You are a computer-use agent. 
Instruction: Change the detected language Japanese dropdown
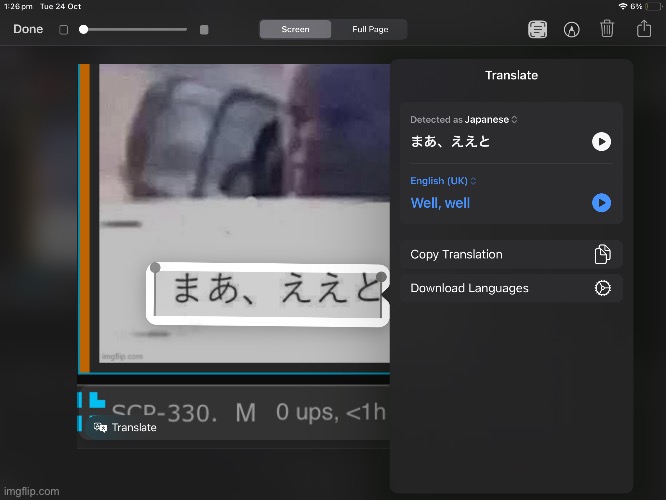click(491, 120)
